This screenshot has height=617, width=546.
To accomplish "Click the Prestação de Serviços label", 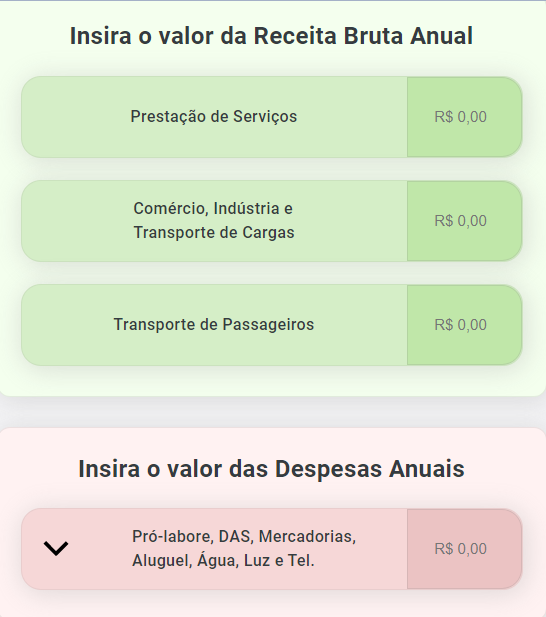I will [214, 116].
